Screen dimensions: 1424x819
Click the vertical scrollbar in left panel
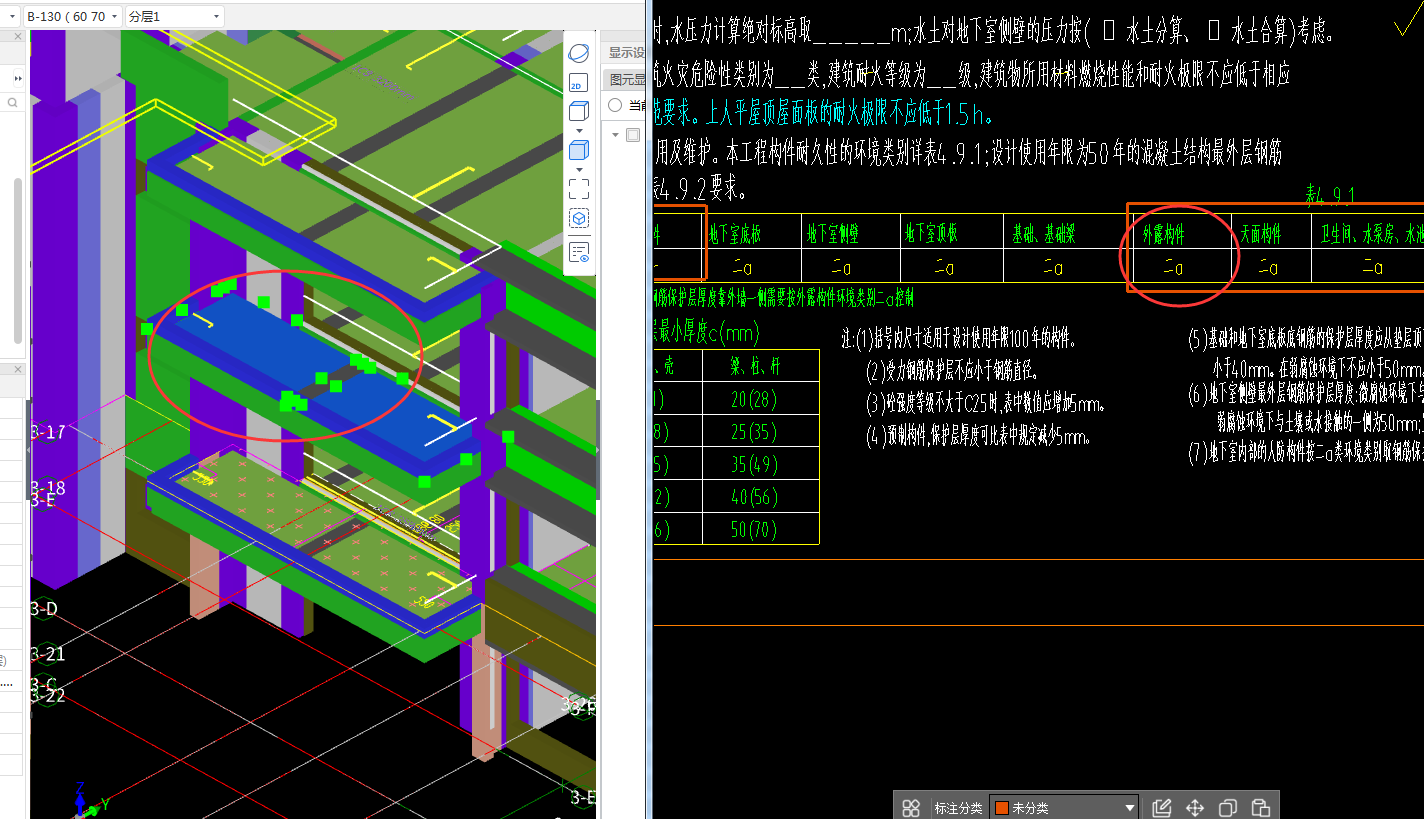(x=17, y=260)
